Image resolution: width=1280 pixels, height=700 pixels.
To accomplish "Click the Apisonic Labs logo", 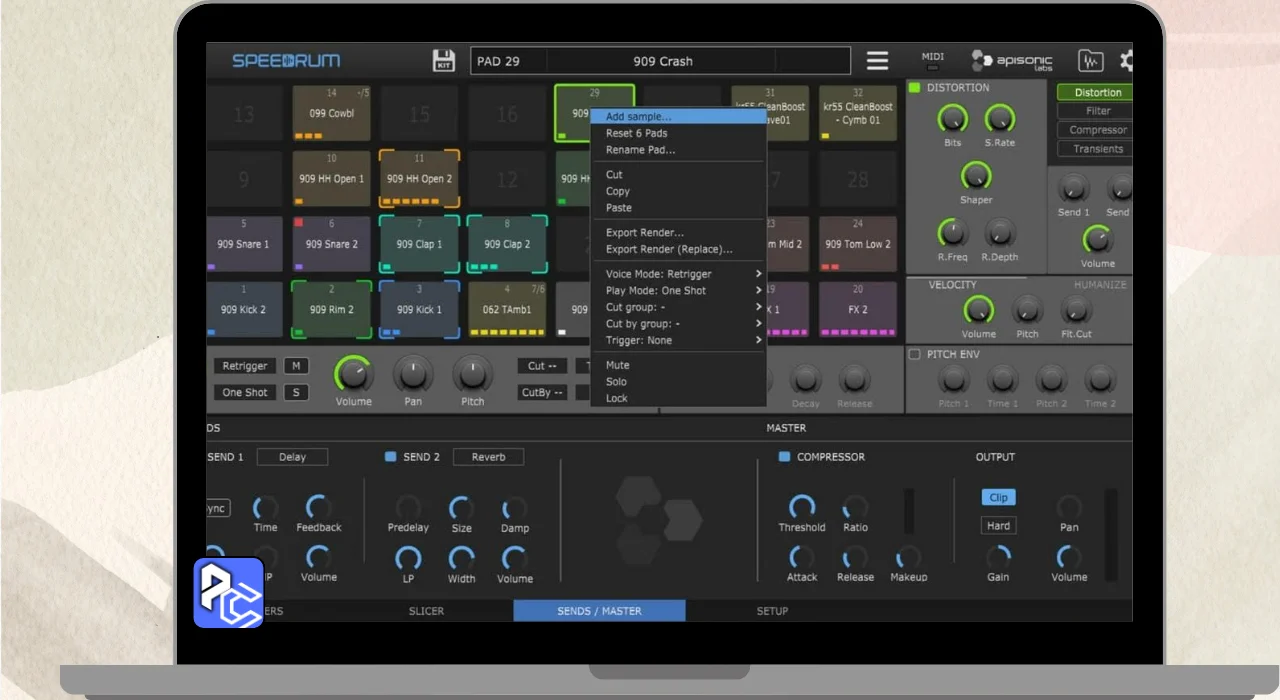I will click(x=1011, y=61).
